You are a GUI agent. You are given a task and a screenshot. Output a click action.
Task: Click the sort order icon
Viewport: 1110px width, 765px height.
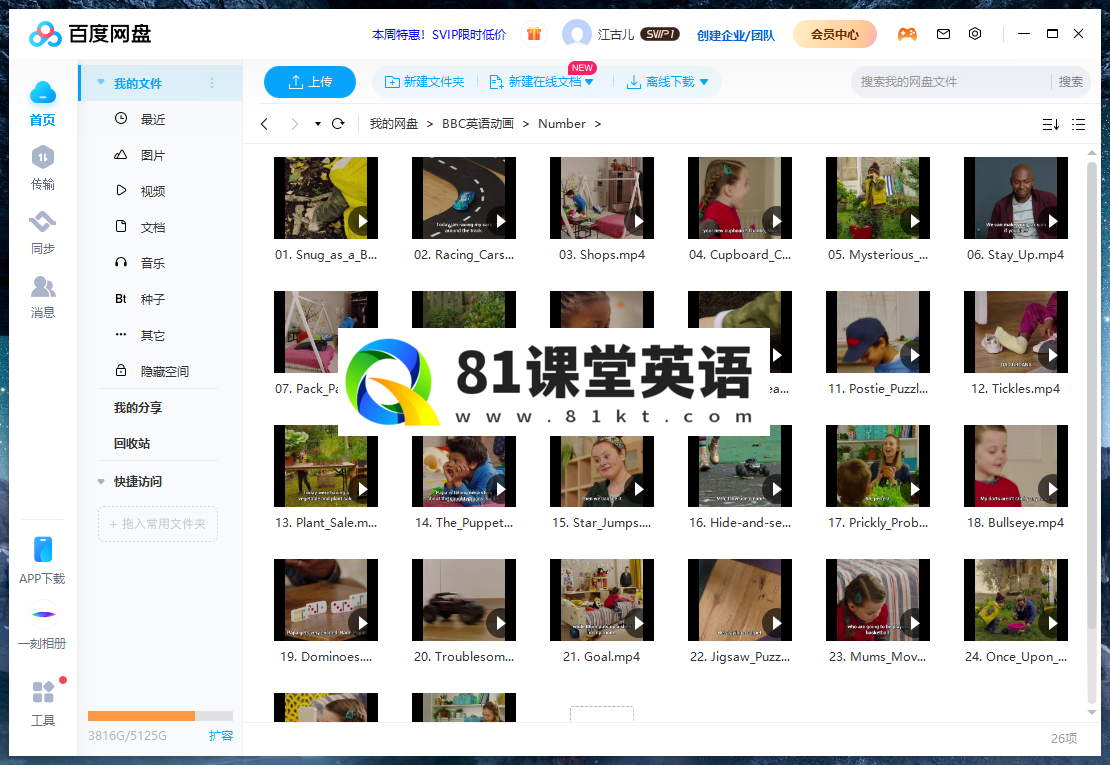point(1051,125)
